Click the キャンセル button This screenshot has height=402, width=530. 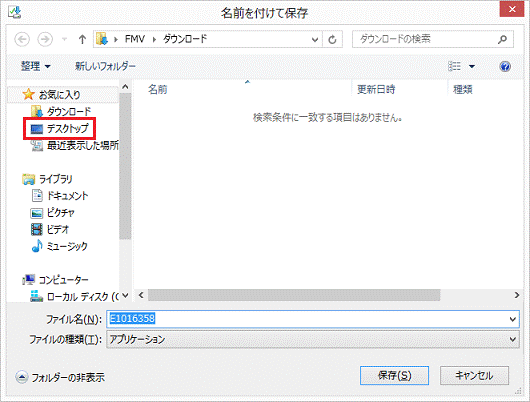[474, 375]
